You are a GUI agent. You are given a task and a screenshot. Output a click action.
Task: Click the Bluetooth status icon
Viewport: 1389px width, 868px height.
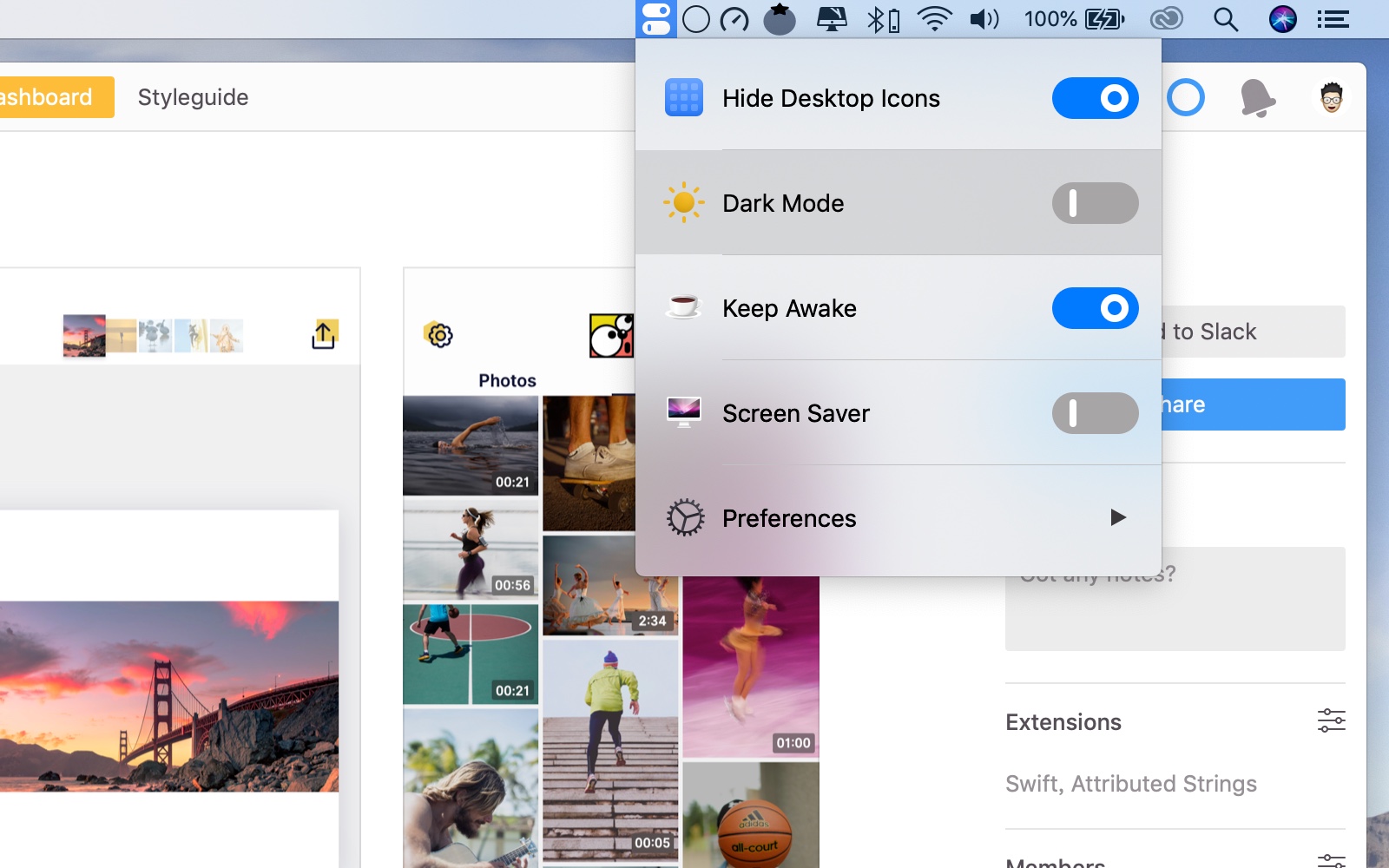(882, 19)
